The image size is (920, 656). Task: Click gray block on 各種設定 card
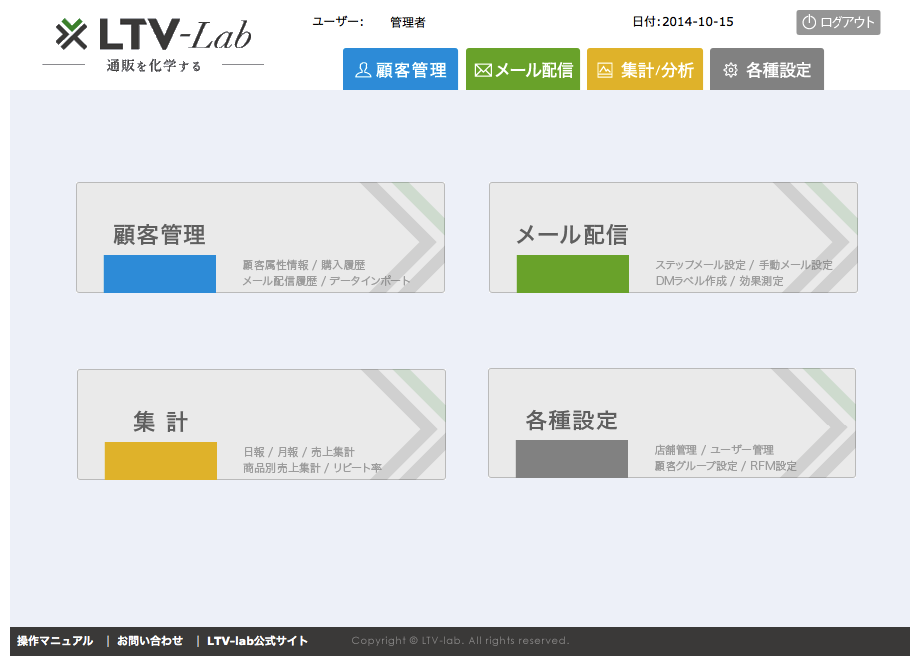[x=571, y=459]
